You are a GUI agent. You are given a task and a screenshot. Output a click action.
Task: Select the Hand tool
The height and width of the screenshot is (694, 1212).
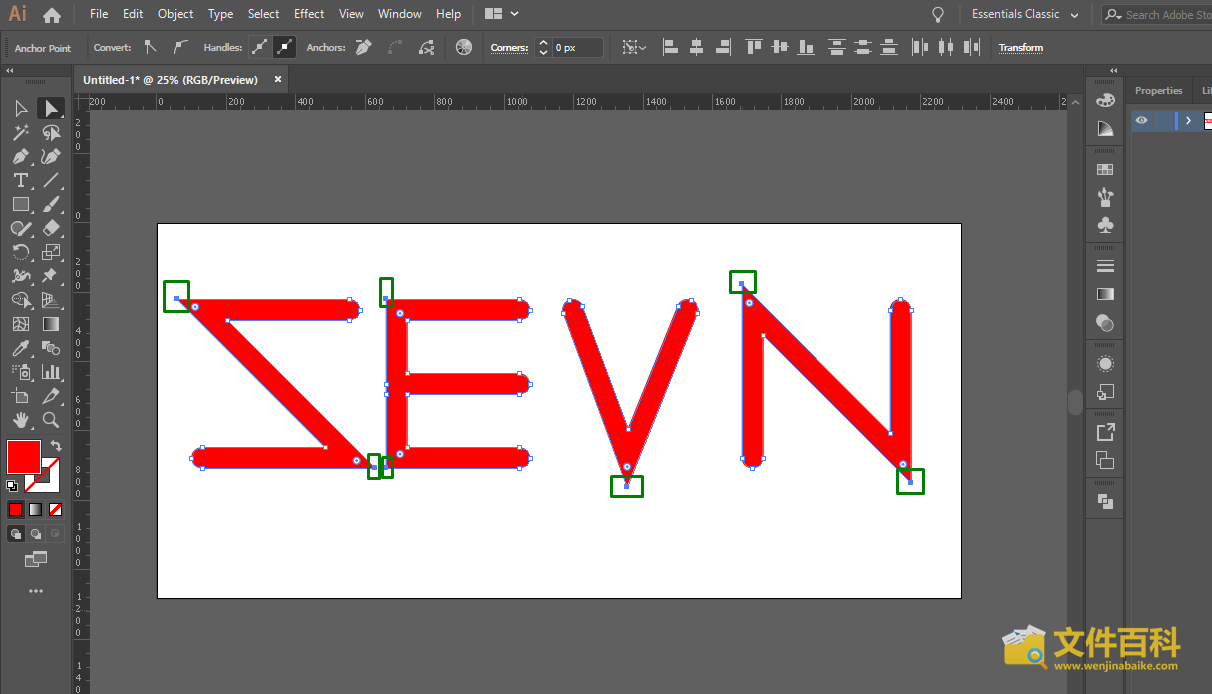(x=20, y=420)
